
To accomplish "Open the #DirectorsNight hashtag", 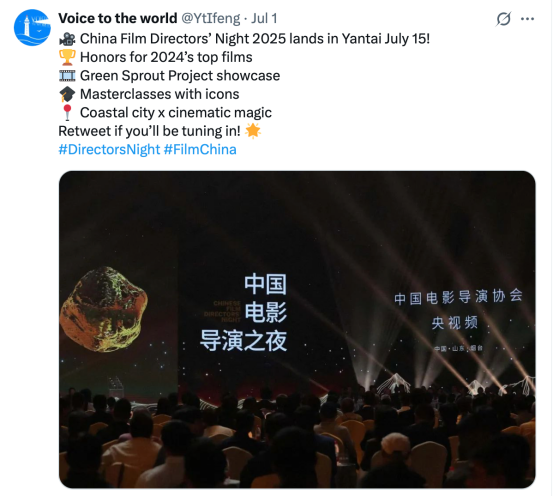I will coord(109,149).
